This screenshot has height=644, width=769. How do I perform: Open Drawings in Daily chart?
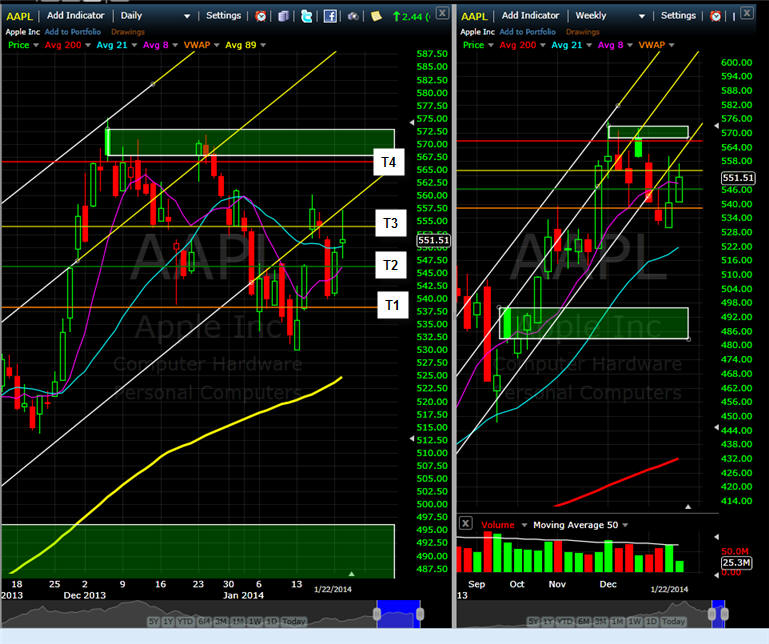128,32
